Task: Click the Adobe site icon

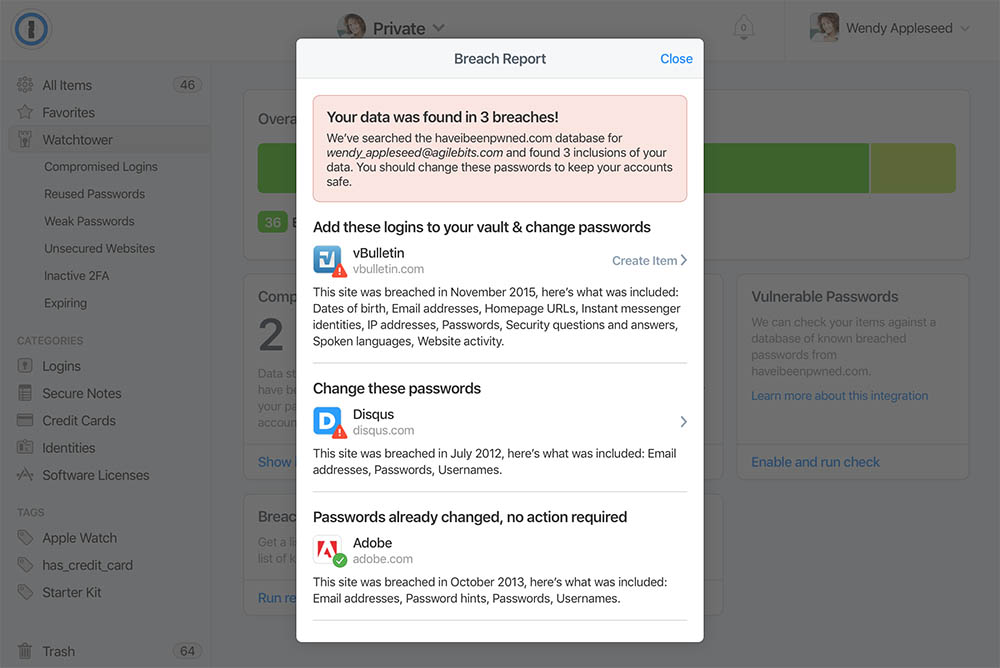Action: point(328,550)
